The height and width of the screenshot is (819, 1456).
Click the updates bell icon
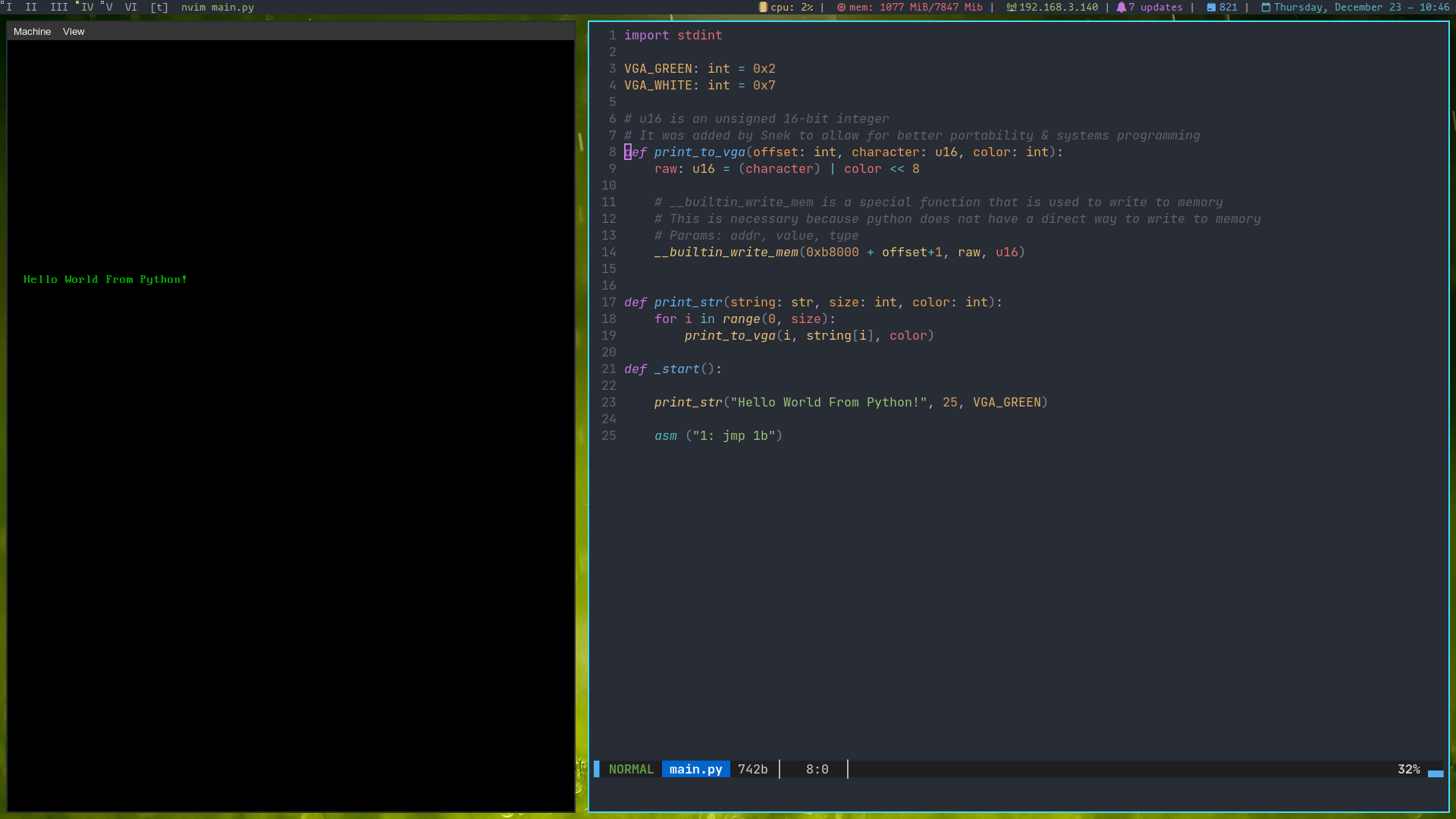(1121, 7)
